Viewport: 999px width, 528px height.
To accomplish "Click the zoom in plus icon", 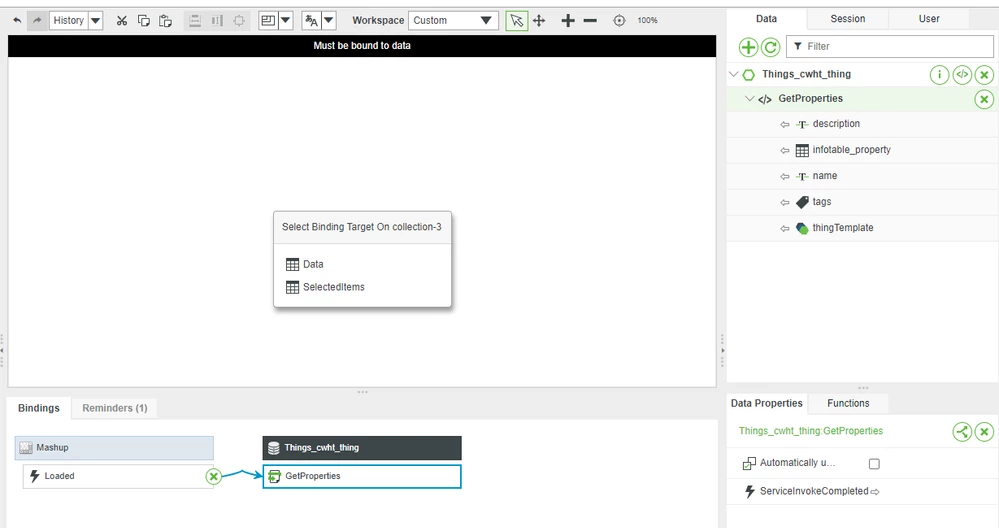I will click(568, 20).
